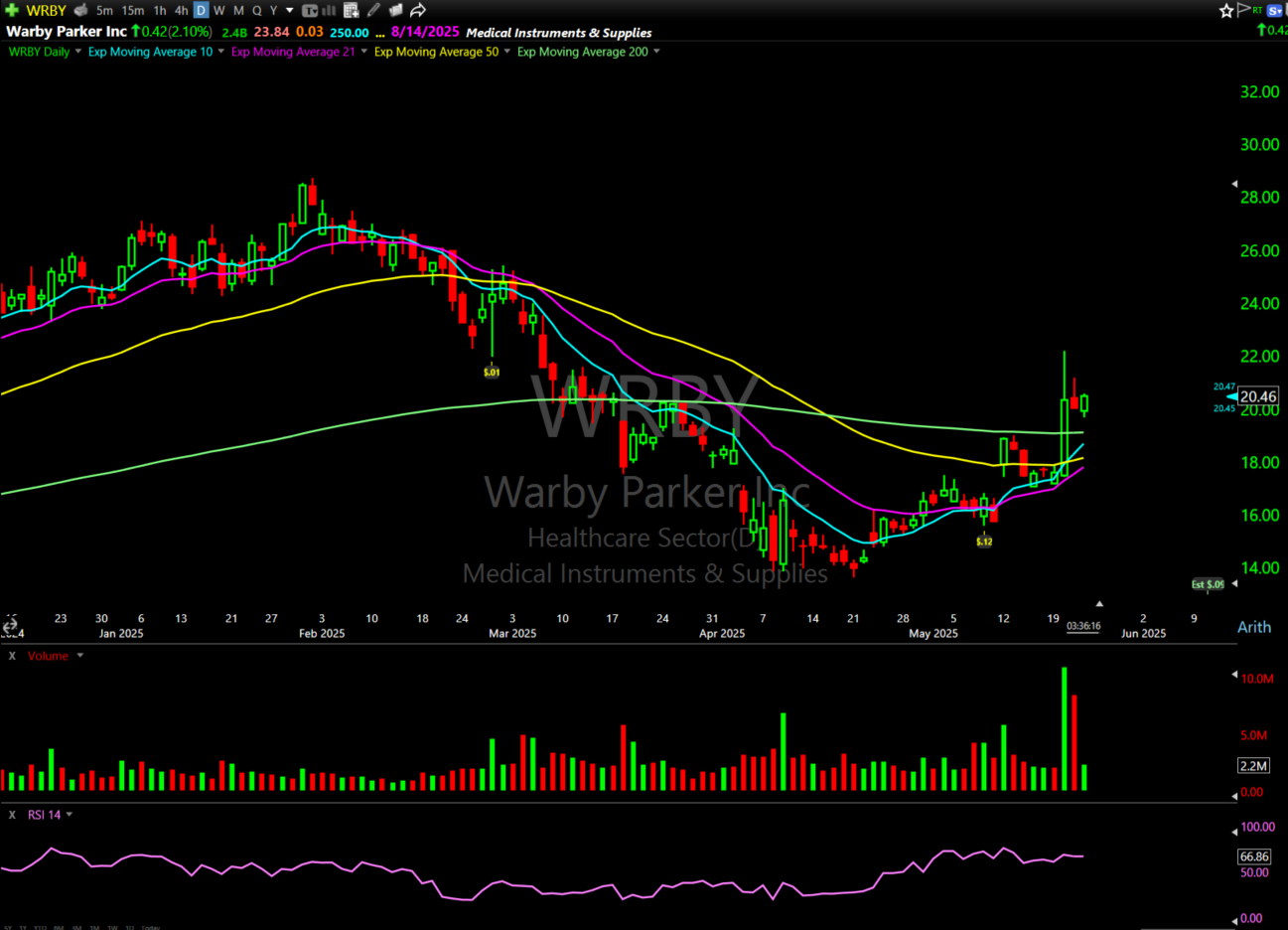The height and width of the screenshot is (930, 1288).
Task: Click the WRBY ticker symbol field
Action: [46, 10]
